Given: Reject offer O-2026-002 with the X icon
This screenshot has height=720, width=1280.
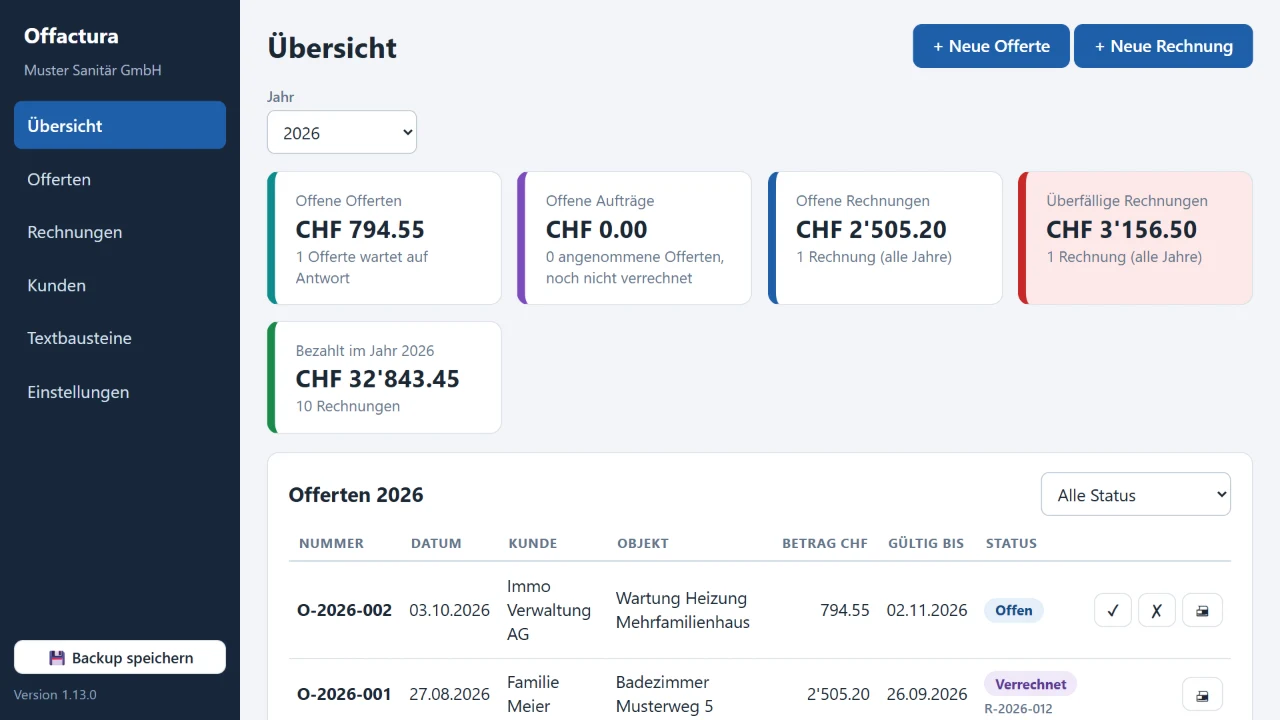Looking at the screenshot, I should point(1157,610).
